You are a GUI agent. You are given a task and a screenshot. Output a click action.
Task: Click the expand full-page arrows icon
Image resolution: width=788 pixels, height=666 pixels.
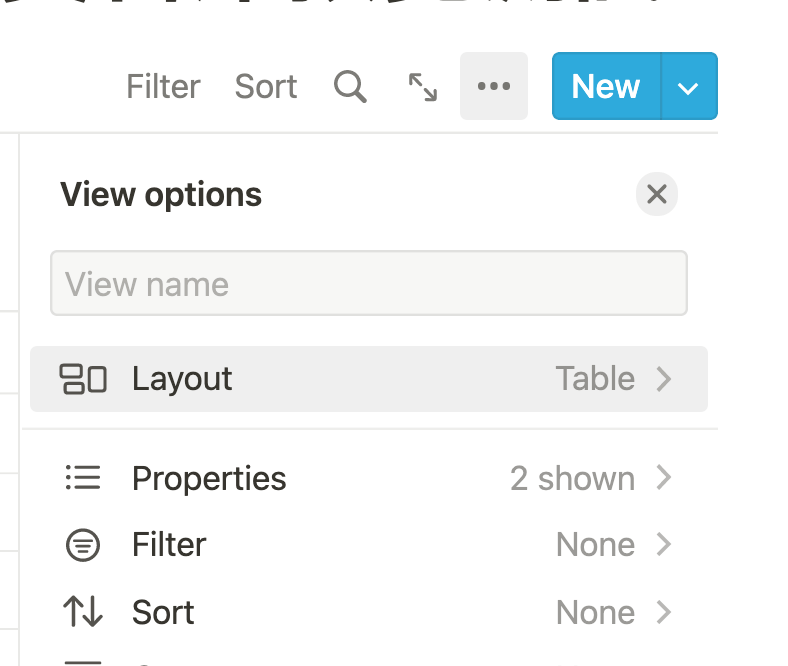423,87
